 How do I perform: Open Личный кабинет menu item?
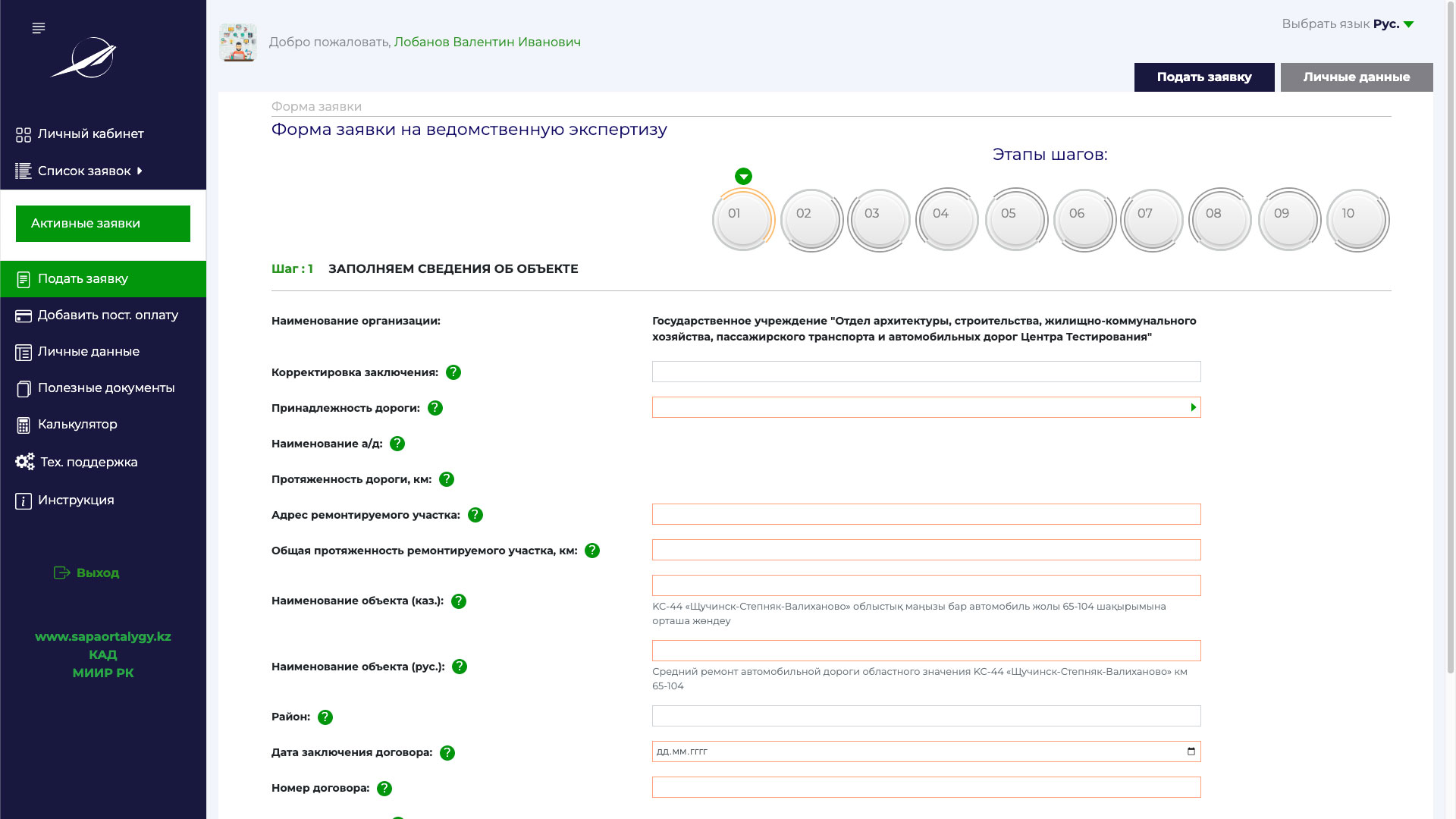pos(90,134)
